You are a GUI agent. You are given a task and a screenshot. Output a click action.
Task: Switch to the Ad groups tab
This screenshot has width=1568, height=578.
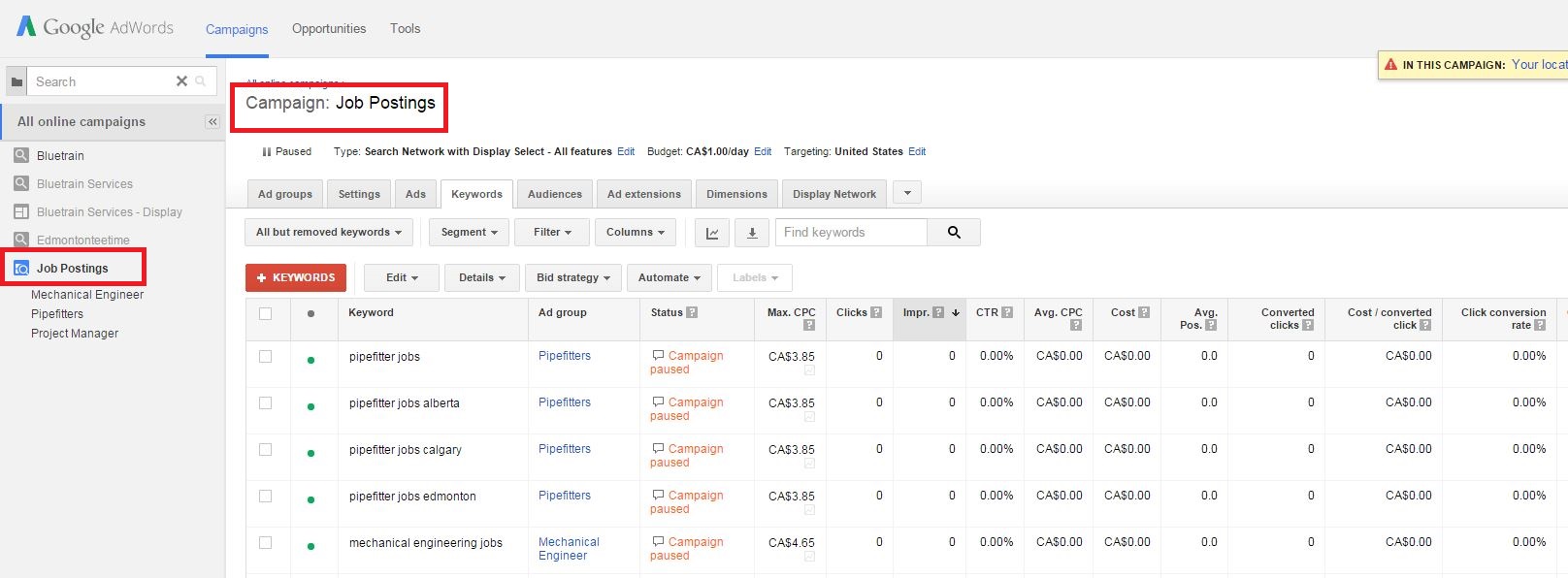285,194
